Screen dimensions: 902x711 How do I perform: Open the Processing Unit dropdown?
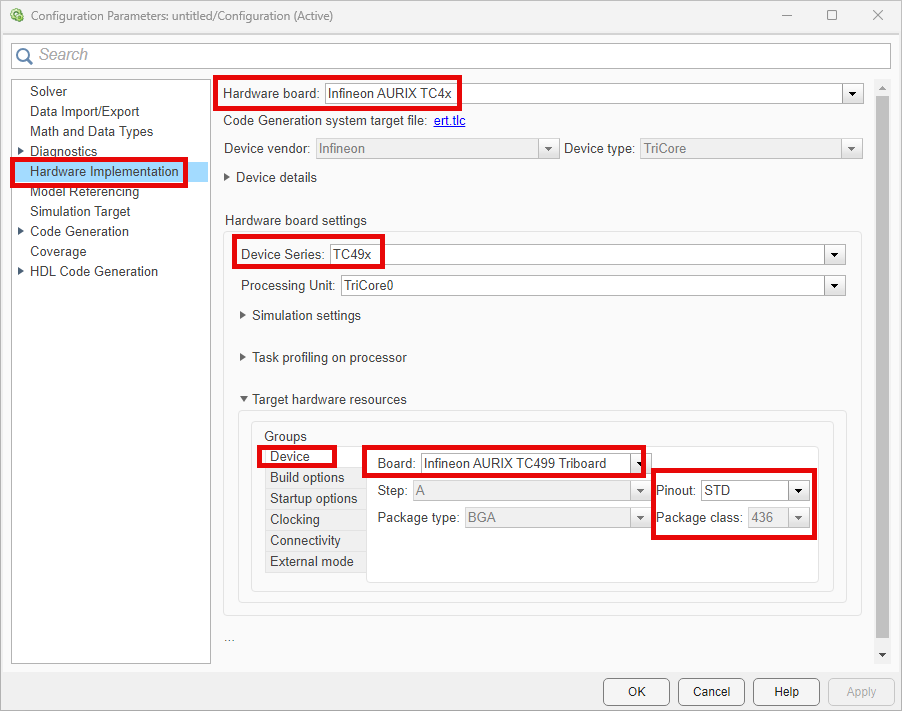(835, 285)
